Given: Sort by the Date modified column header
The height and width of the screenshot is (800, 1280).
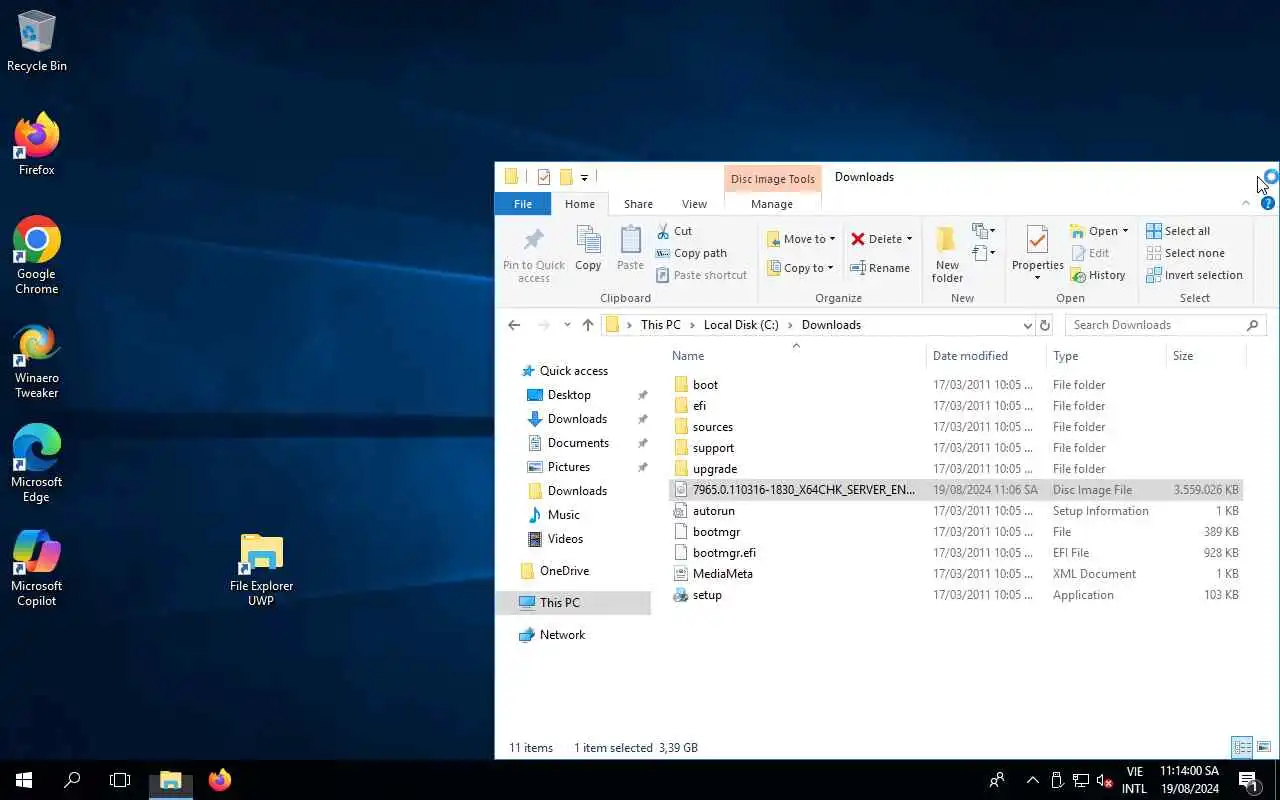Looking at the screenshot, I should pyautogui.click(x=986, y=356).
